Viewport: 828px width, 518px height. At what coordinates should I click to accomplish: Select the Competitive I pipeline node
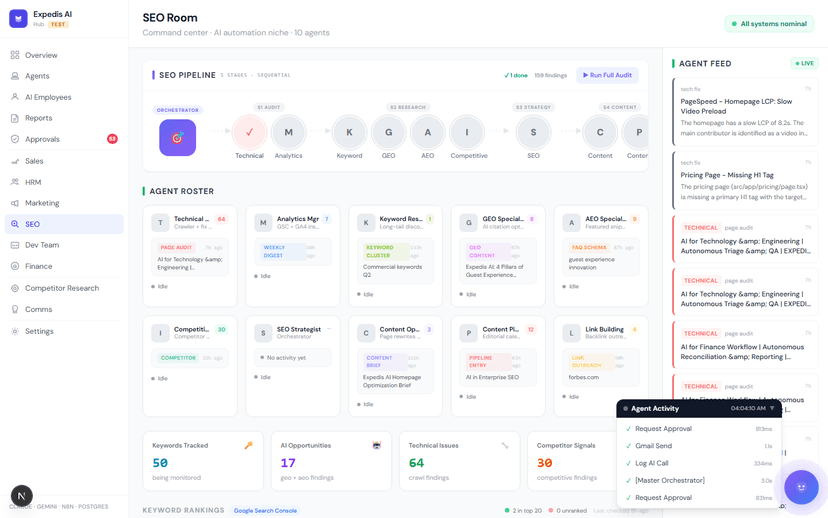click(x=467, y=133)
